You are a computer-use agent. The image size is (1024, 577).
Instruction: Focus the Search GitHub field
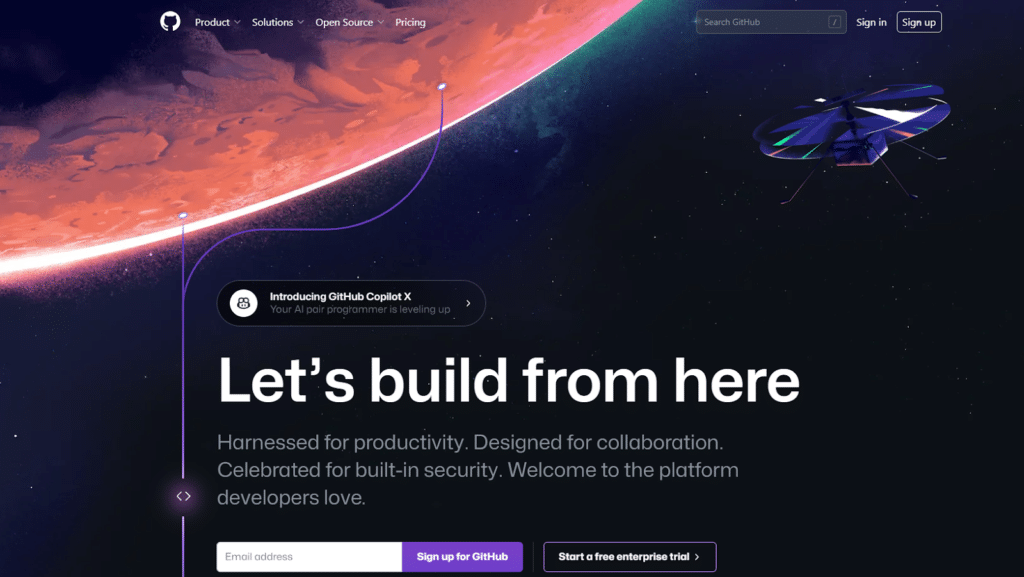[x=771, y=22]
